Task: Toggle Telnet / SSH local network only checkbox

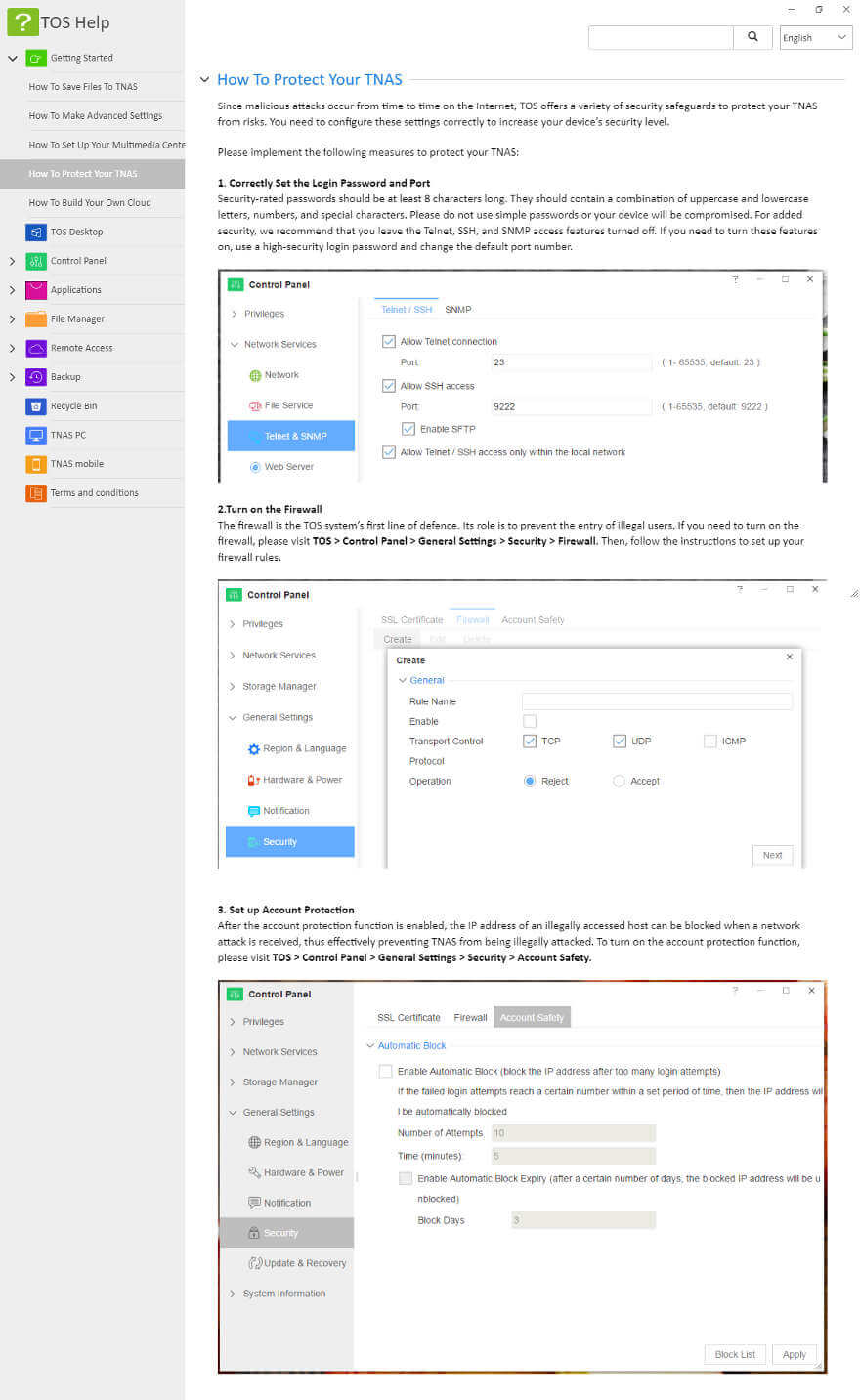Action: (389, 452)
